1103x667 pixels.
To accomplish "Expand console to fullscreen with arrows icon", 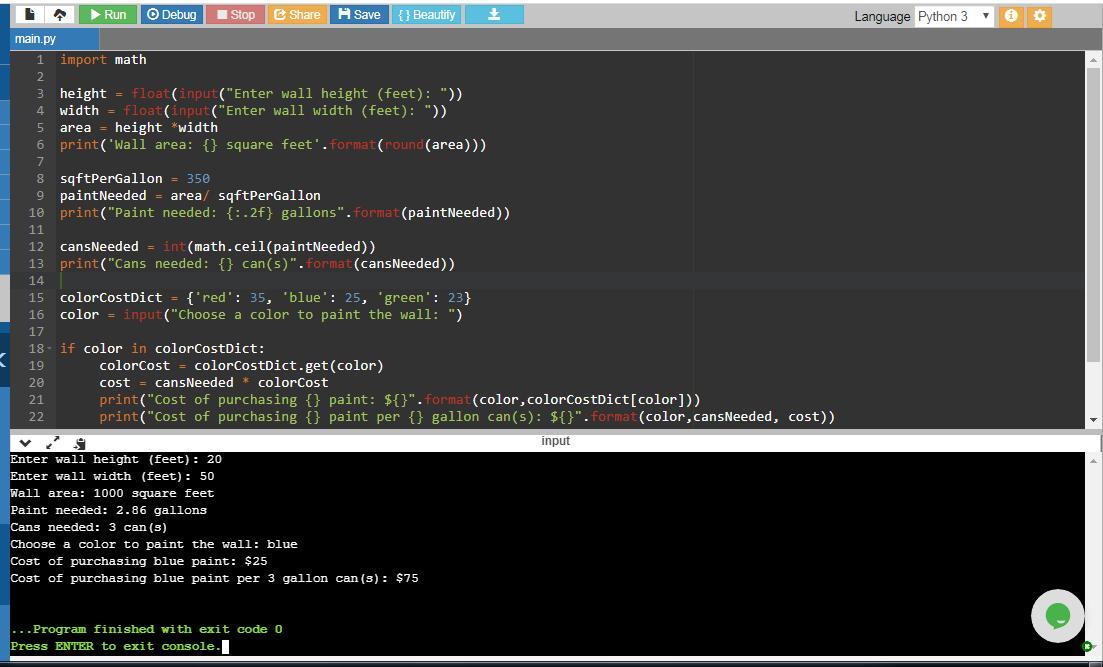I will coord(53,442).
